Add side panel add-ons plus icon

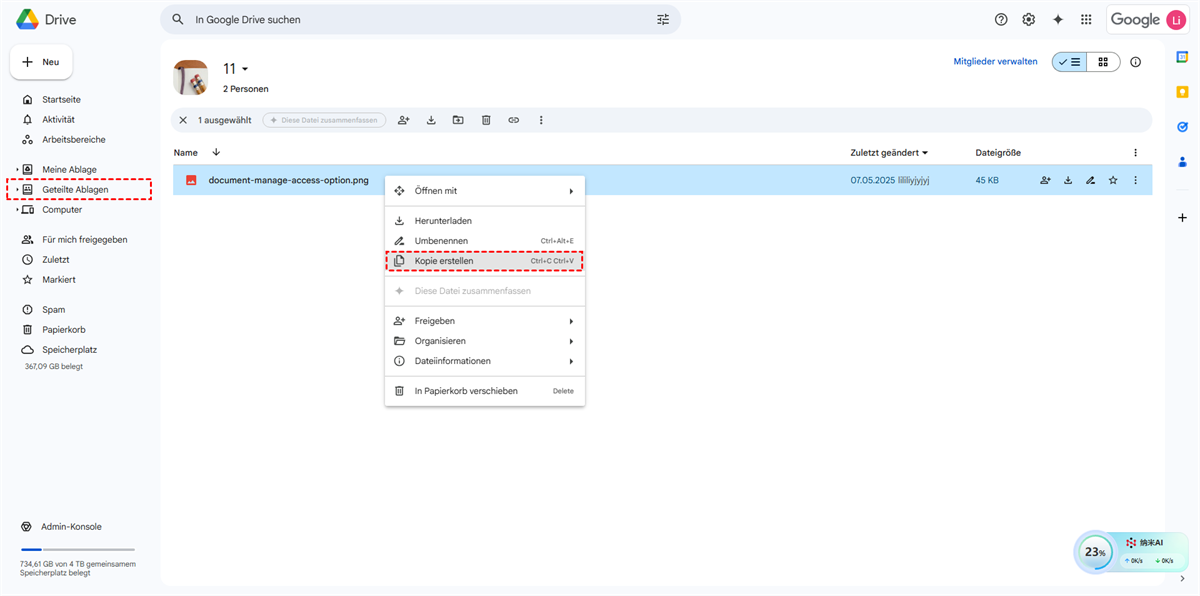(1182, 217)
